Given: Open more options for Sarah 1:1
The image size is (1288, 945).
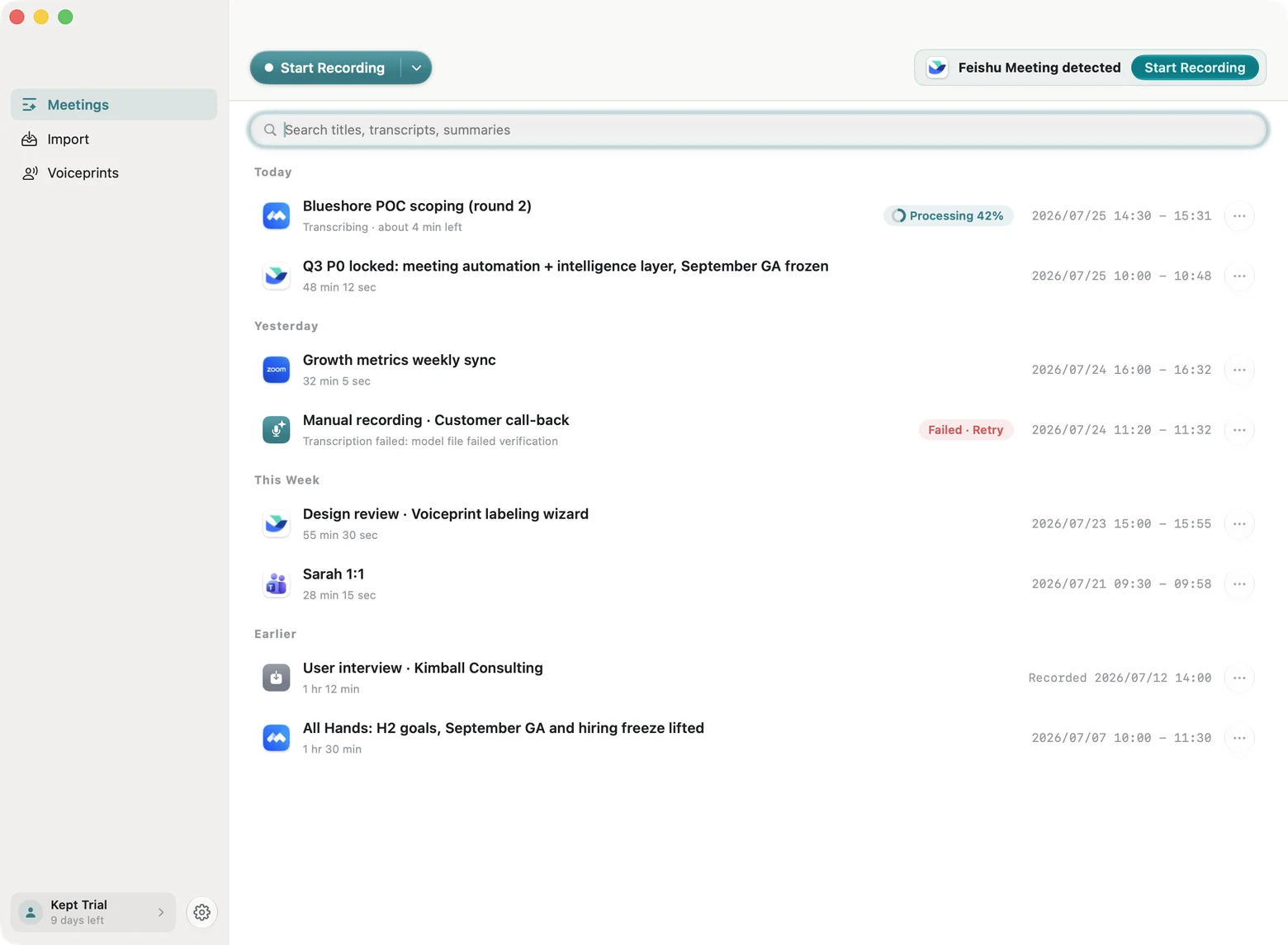Looking at the screenshot, I should pos(1239,584).
